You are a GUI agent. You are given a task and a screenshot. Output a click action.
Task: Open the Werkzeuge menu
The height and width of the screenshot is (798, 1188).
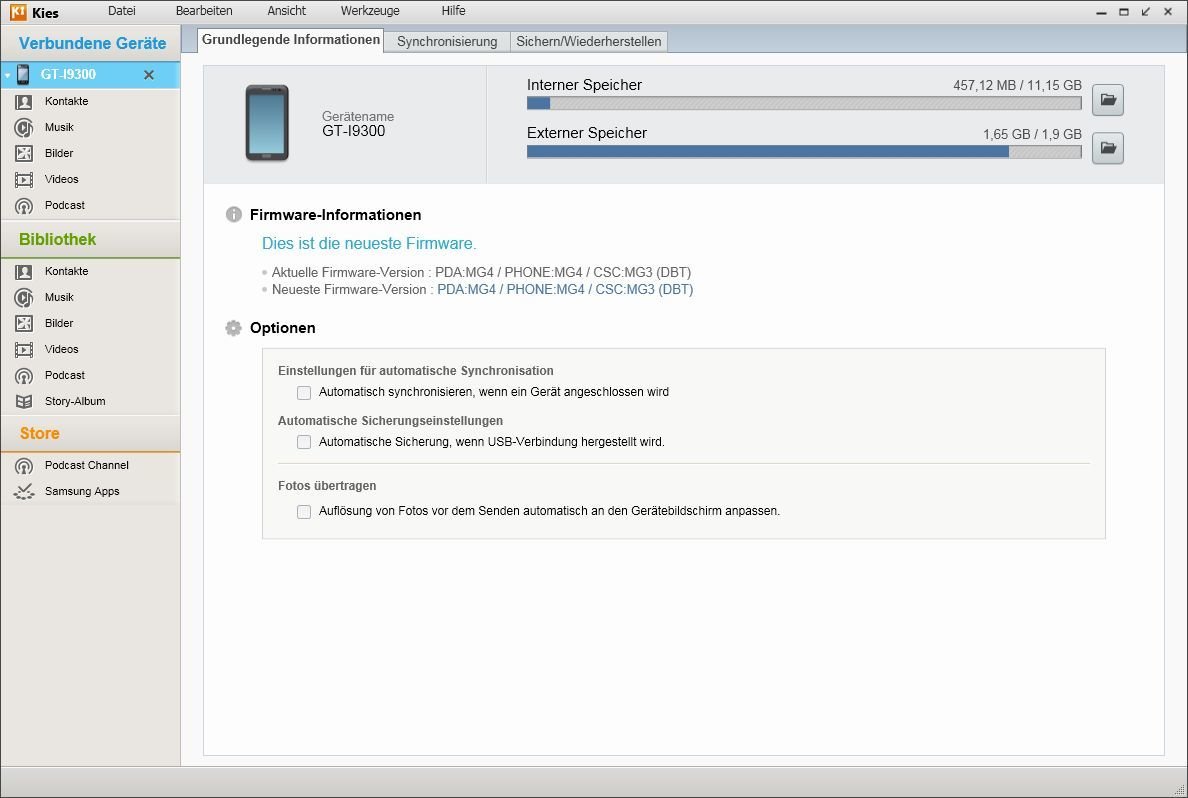[x=369, y=11]
